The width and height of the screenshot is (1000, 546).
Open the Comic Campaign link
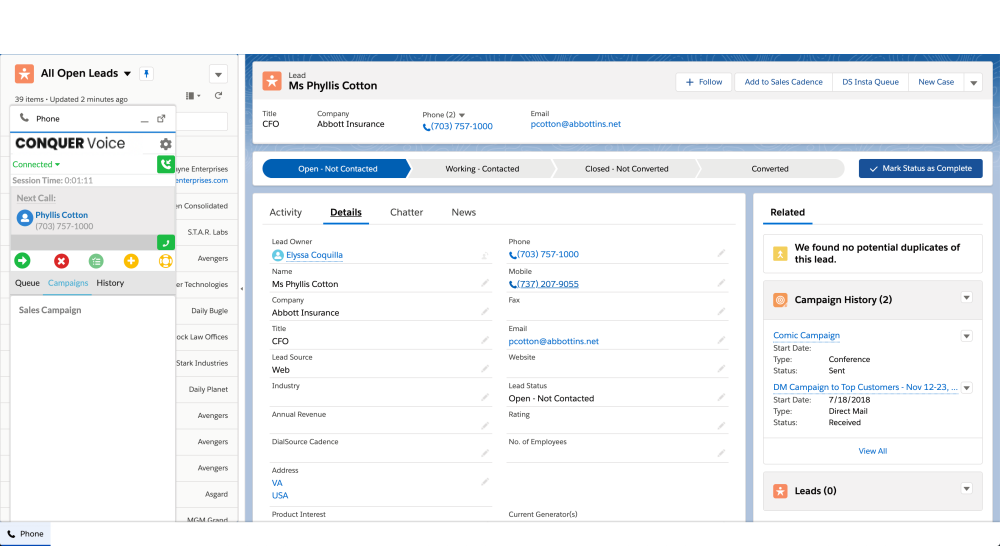806,335
